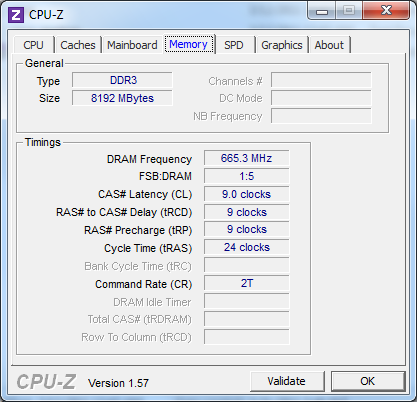Go to the SPD tab

(233, 45)
